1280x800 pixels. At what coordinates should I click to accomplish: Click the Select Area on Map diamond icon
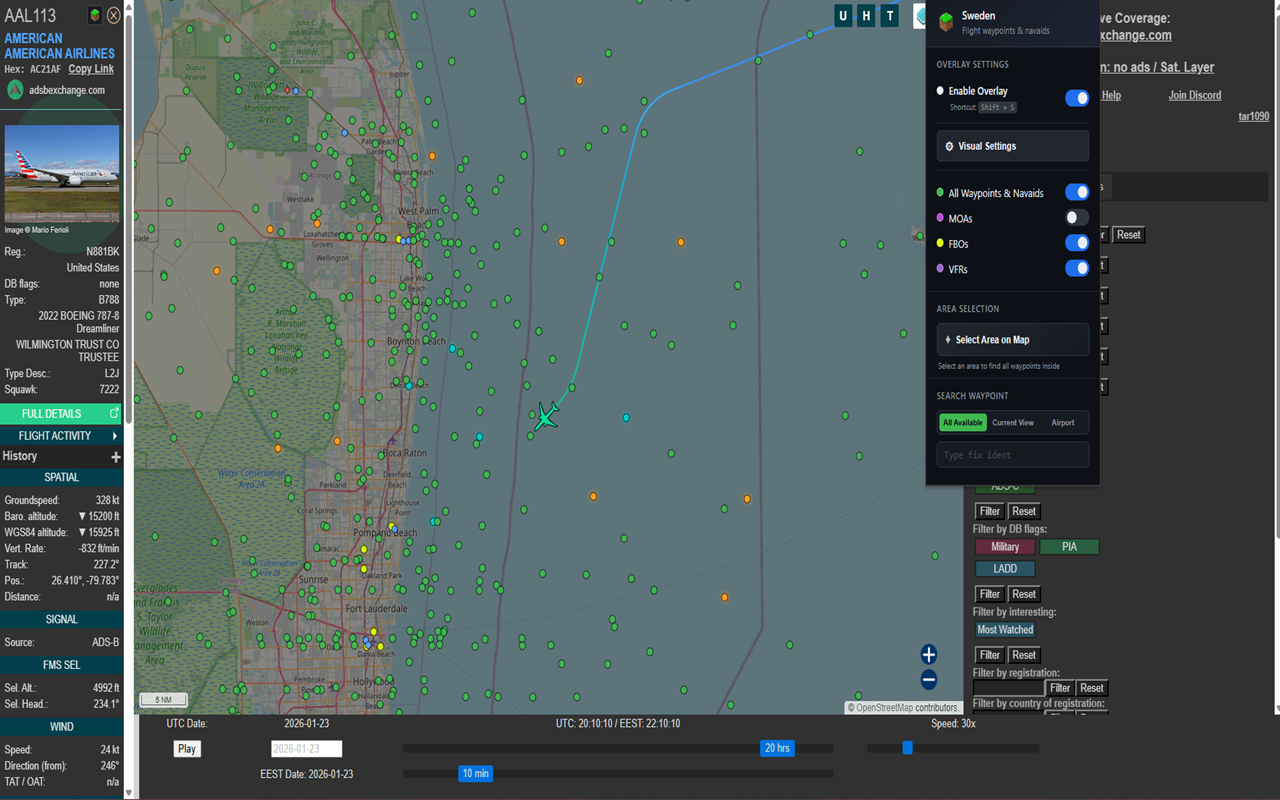coord(948,340)
